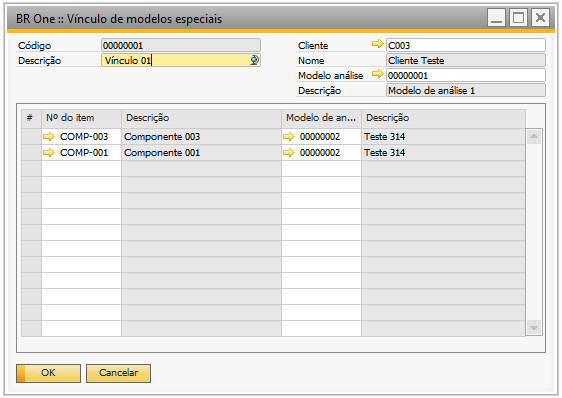This screenshot has height=398, width=562.
Task: Select model 00000002 in COMP-001 row
Action: point(322,153)
